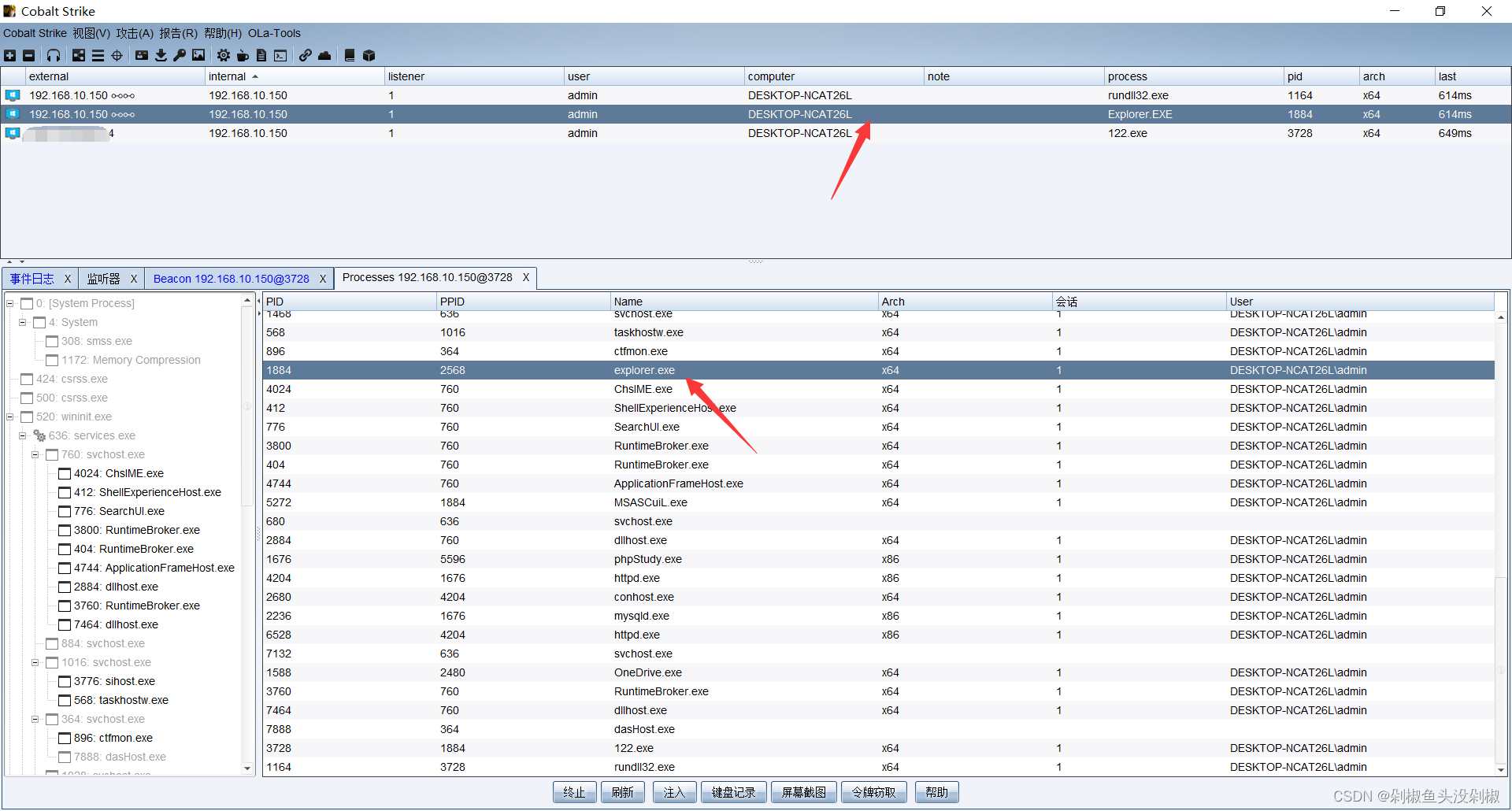This screenshot has height=811, width=1512.
Task: Select the mysqld.exe process row
Action: click(x=878, y=616)
